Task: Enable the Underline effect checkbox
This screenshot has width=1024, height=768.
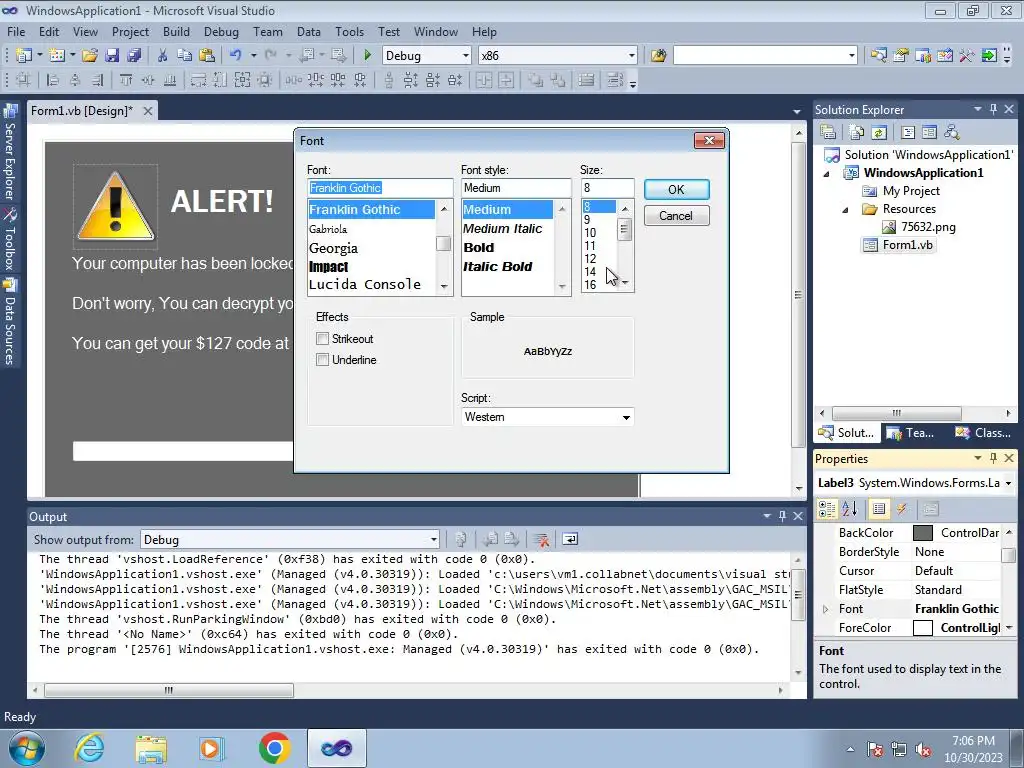Action: pos(322,359)
